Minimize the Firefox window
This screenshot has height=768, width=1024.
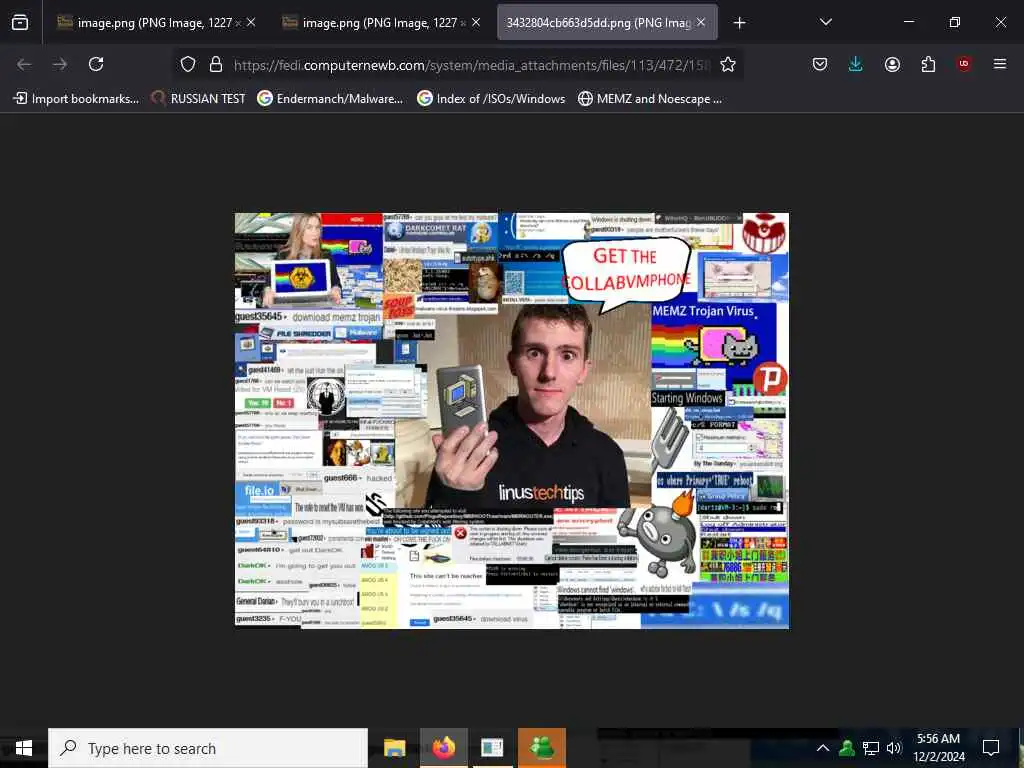pyautogui.click(x=908, y=22)
